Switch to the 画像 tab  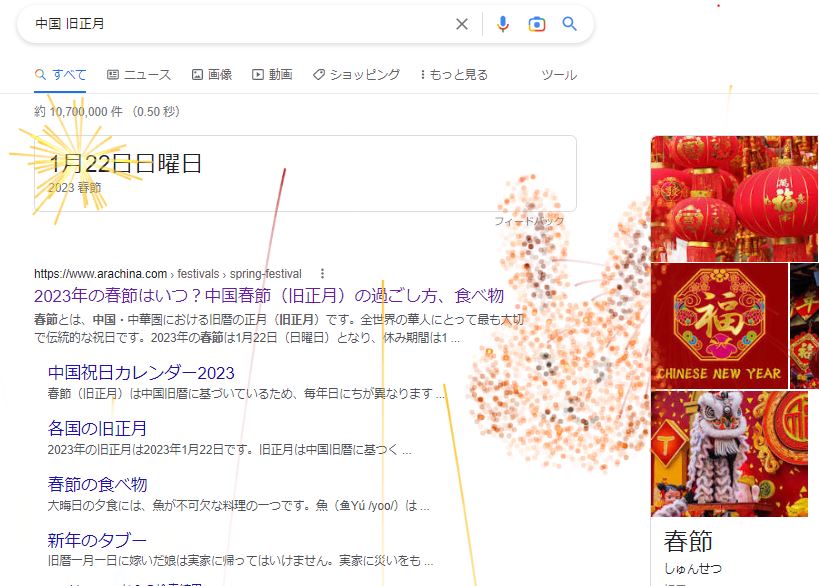click(212, 75)
